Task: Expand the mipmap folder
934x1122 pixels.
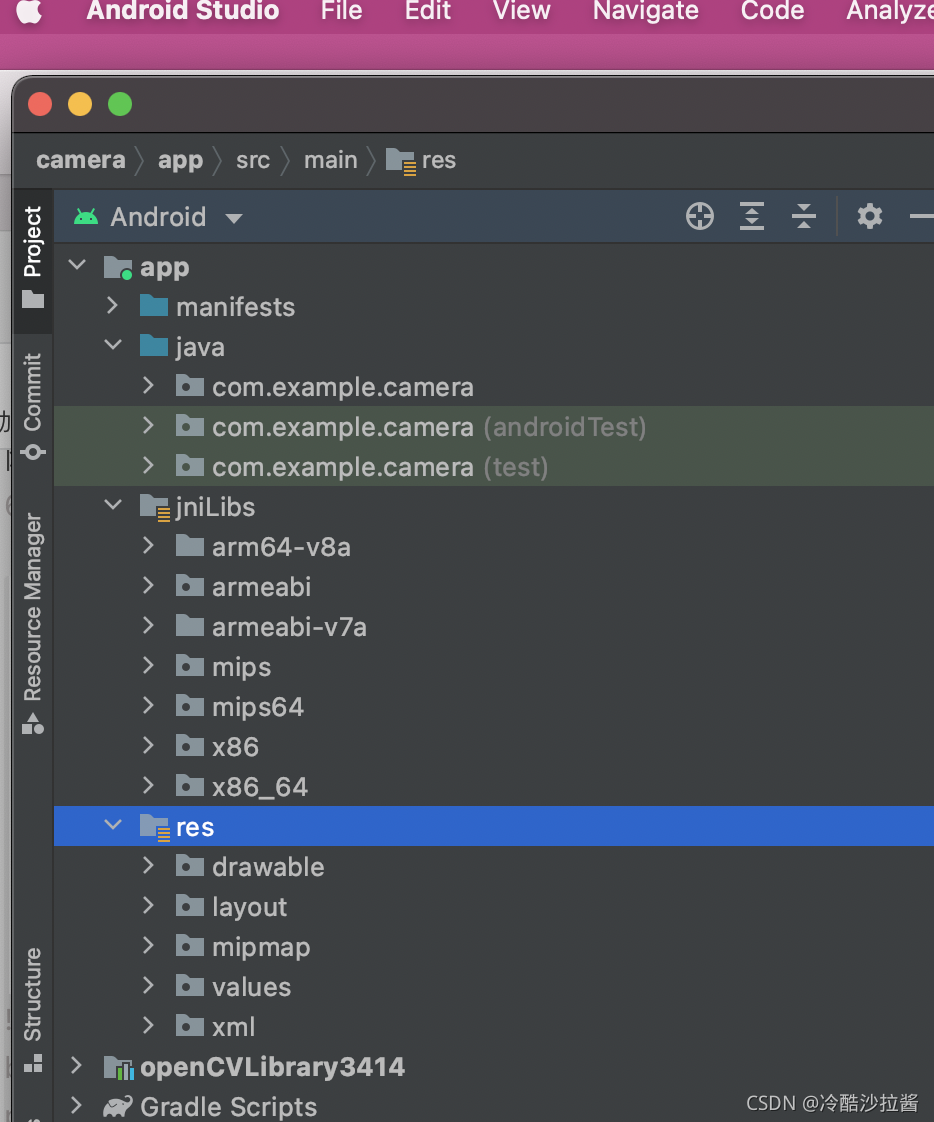Action: coord(148,945)
